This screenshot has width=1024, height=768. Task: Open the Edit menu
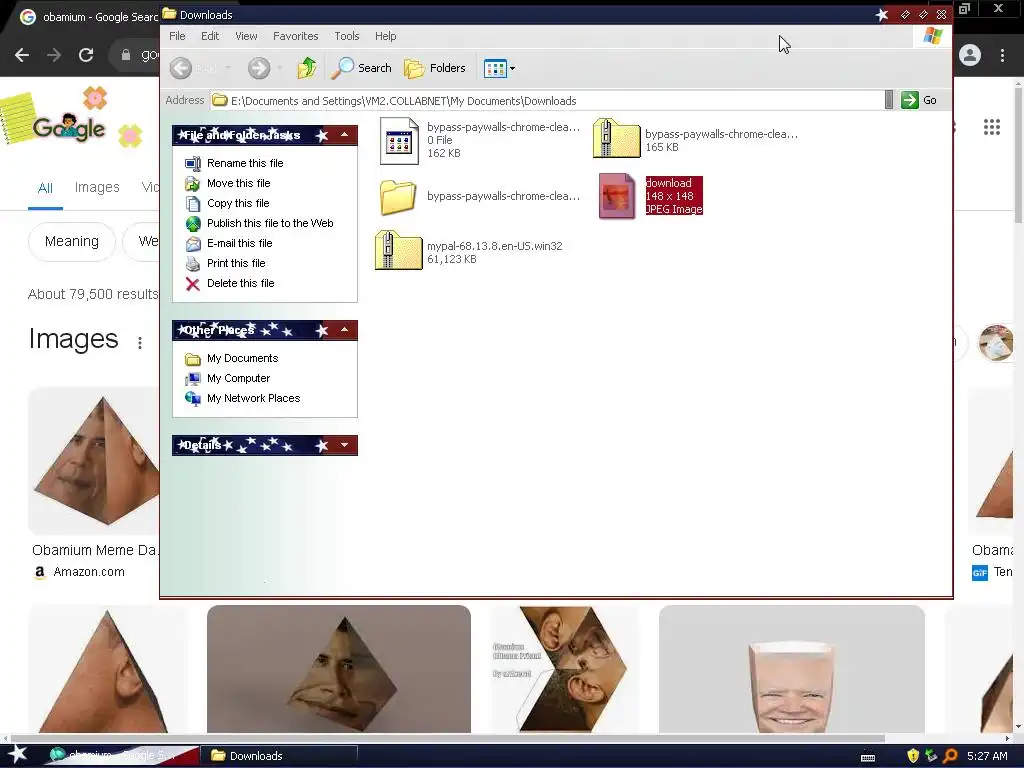click(x=210, y=36)
